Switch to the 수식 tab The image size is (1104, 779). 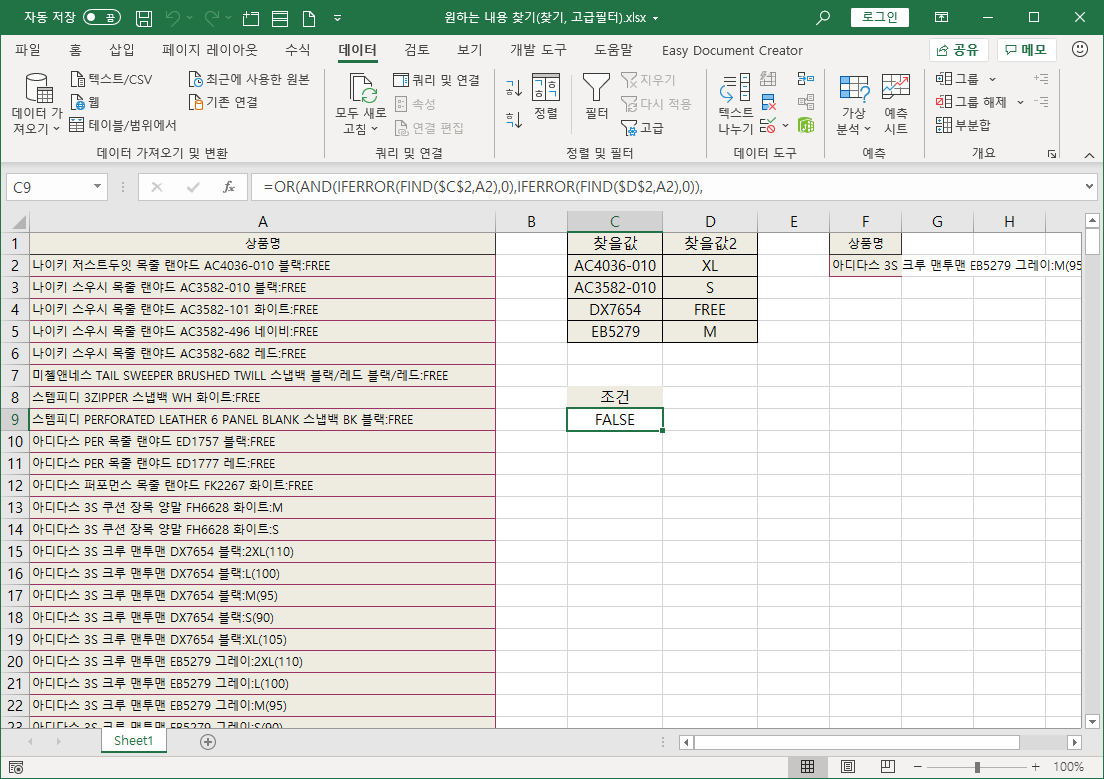point(297,50)
